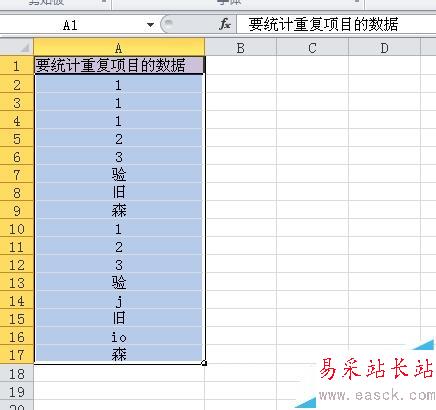Click cell A14 containing j
The image size is (436, 410).
pos(119,300)
